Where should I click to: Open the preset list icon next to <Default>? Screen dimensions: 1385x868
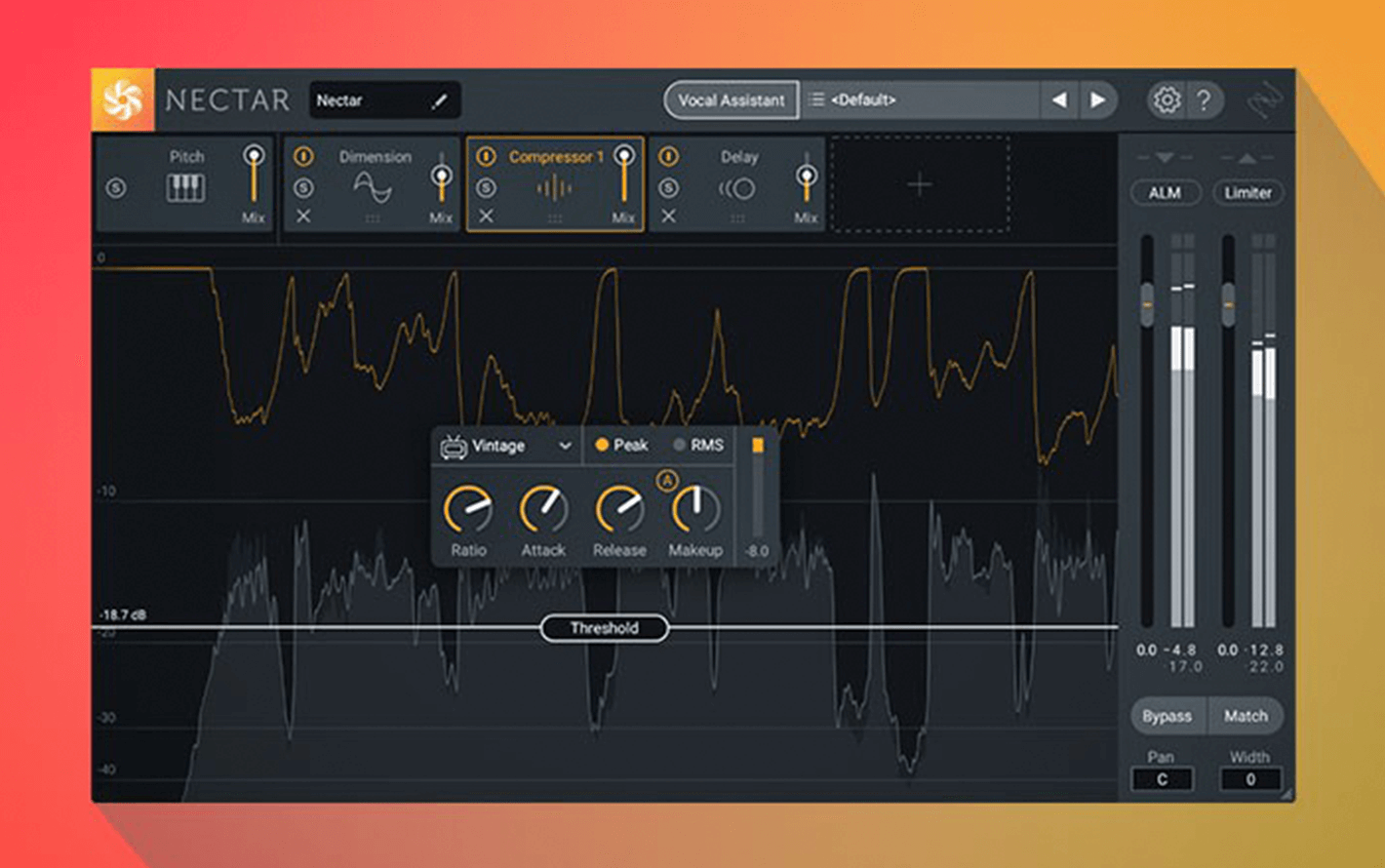[816, 99]
